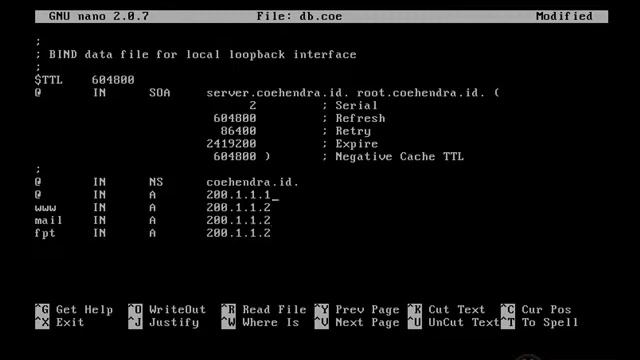
Task: Click the ^O WriteOut shortcut
Action: point(167,310)
